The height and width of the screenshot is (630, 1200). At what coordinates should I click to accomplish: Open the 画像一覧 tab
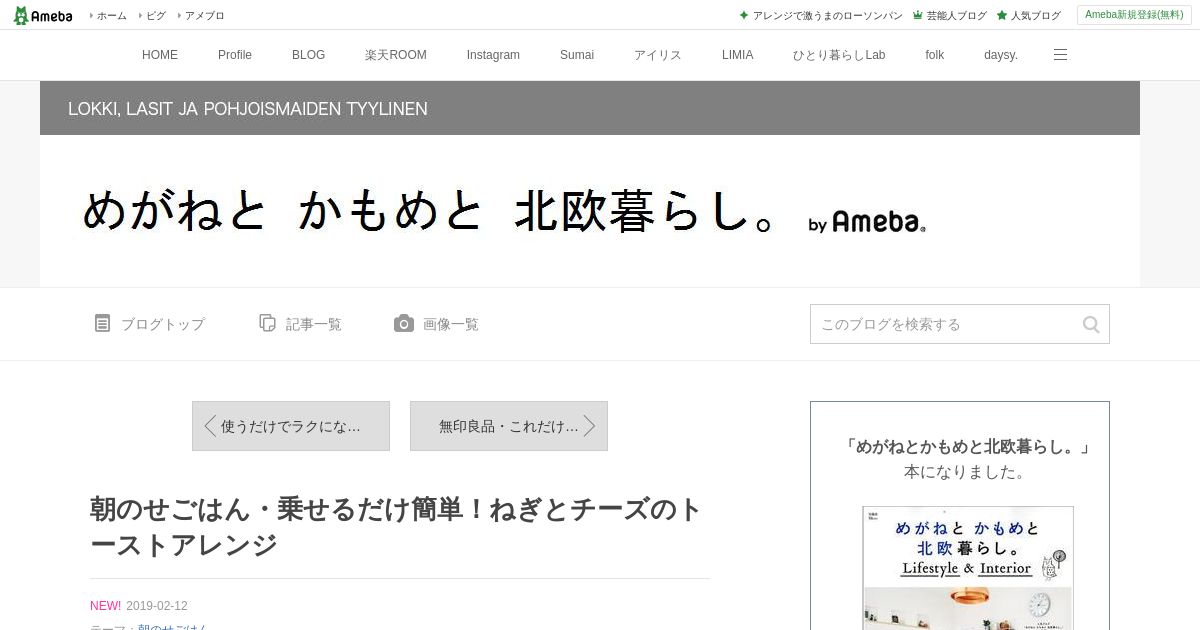[x=437, y=324]
